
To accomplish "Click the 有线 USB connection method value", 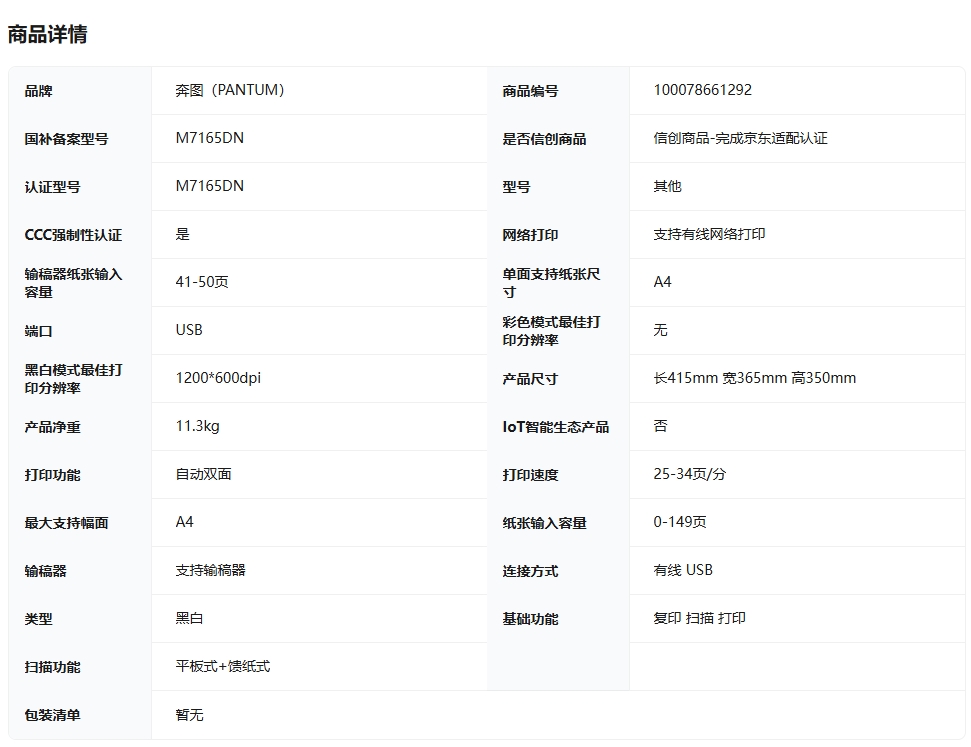I will (x=683, y=570).
